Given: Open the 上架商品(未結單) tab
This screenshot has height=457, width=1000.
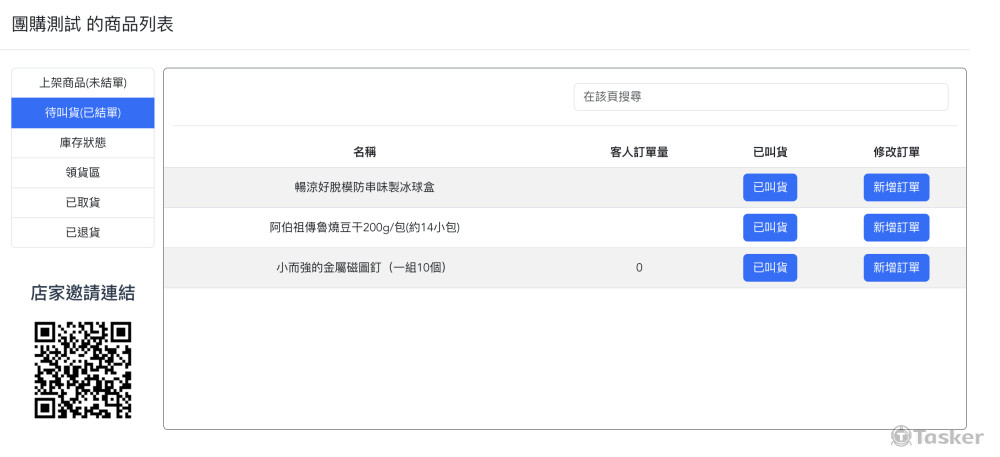Looking at the screenshot, I should point(83,83).
